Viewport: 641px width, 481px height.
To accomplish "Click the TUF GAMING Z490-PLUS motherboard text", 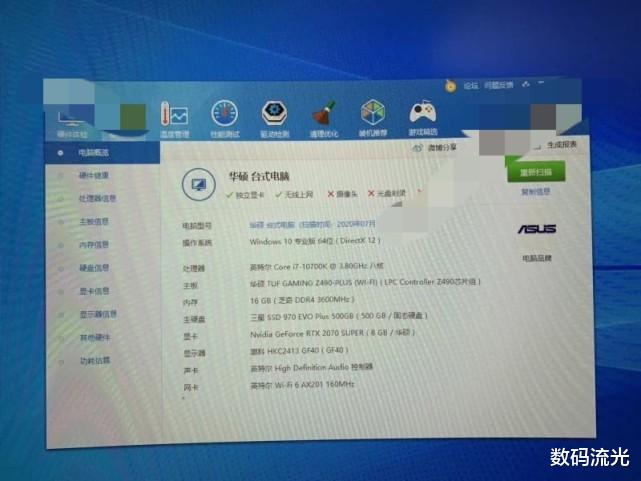I will point(365,282).
